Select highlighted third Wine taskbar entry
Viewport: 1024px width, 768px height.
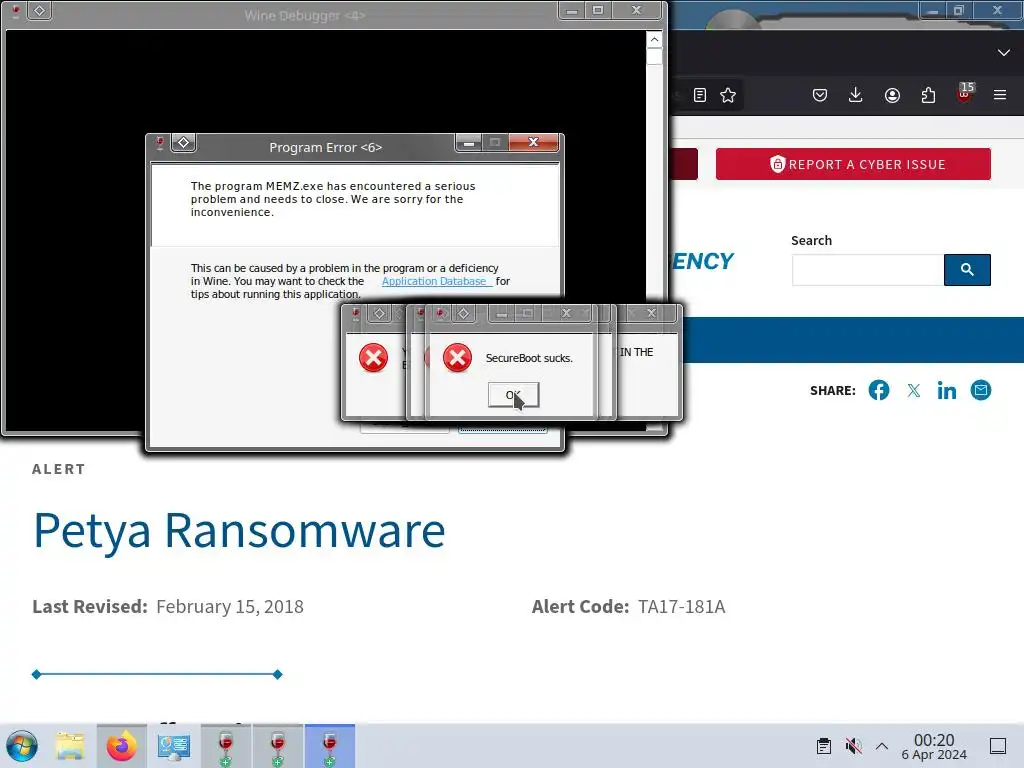click(x=330, y=746)
